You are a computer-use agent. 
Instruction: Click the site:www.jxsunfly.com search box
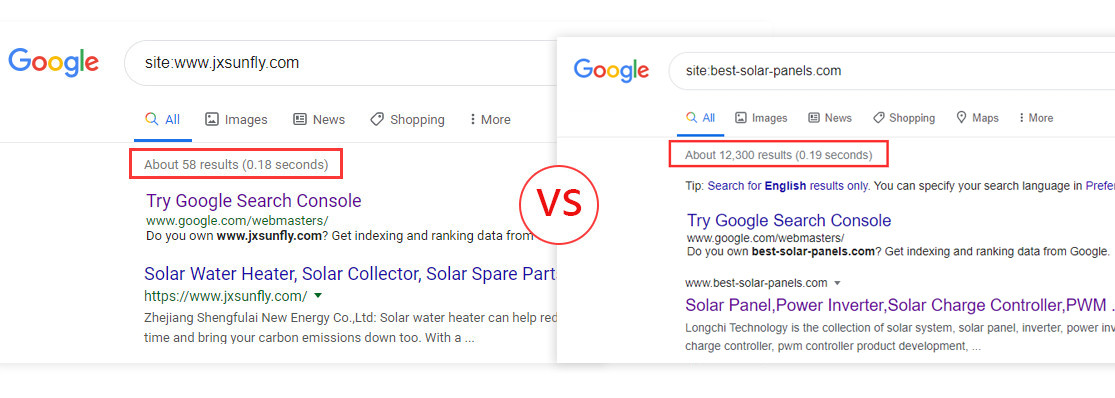pos(341,63)
